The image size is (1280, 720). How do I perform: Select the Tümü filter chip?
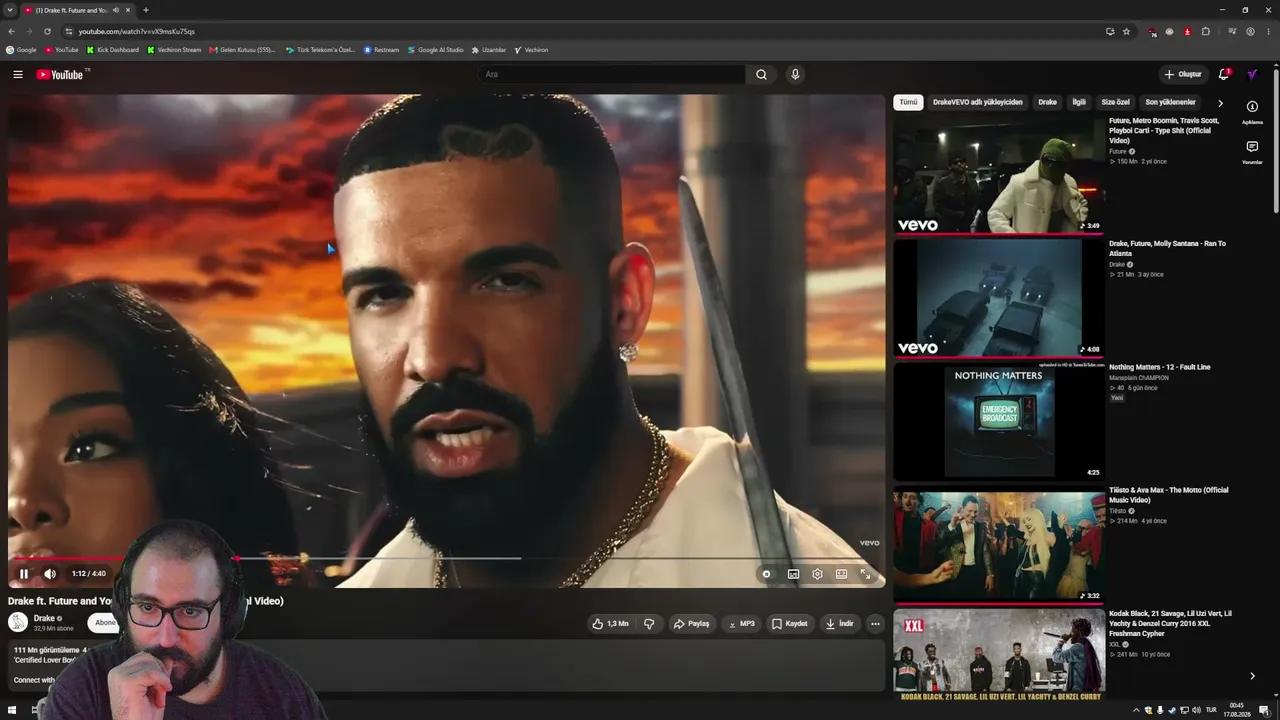pos(908,102)
